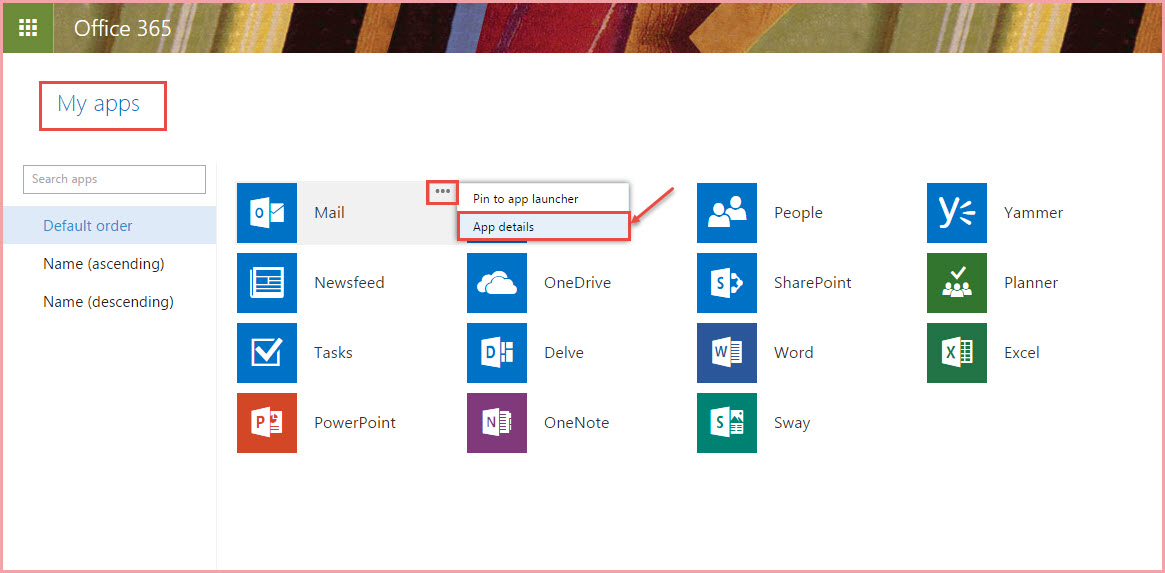Click the My apps heading
The height and width of the screenshot is (573, 1165).
pos(99,104)
